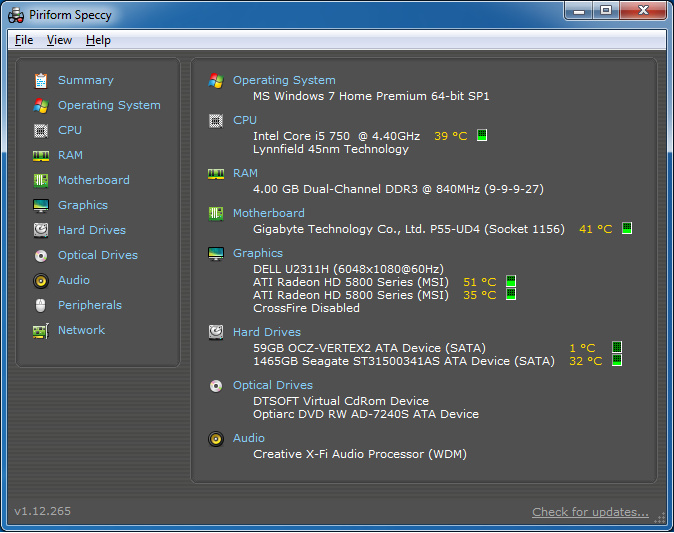Click the Hard Drives heading in main panel
The height and width of the screenshot is (533, 674).
[x=267, y=332]
